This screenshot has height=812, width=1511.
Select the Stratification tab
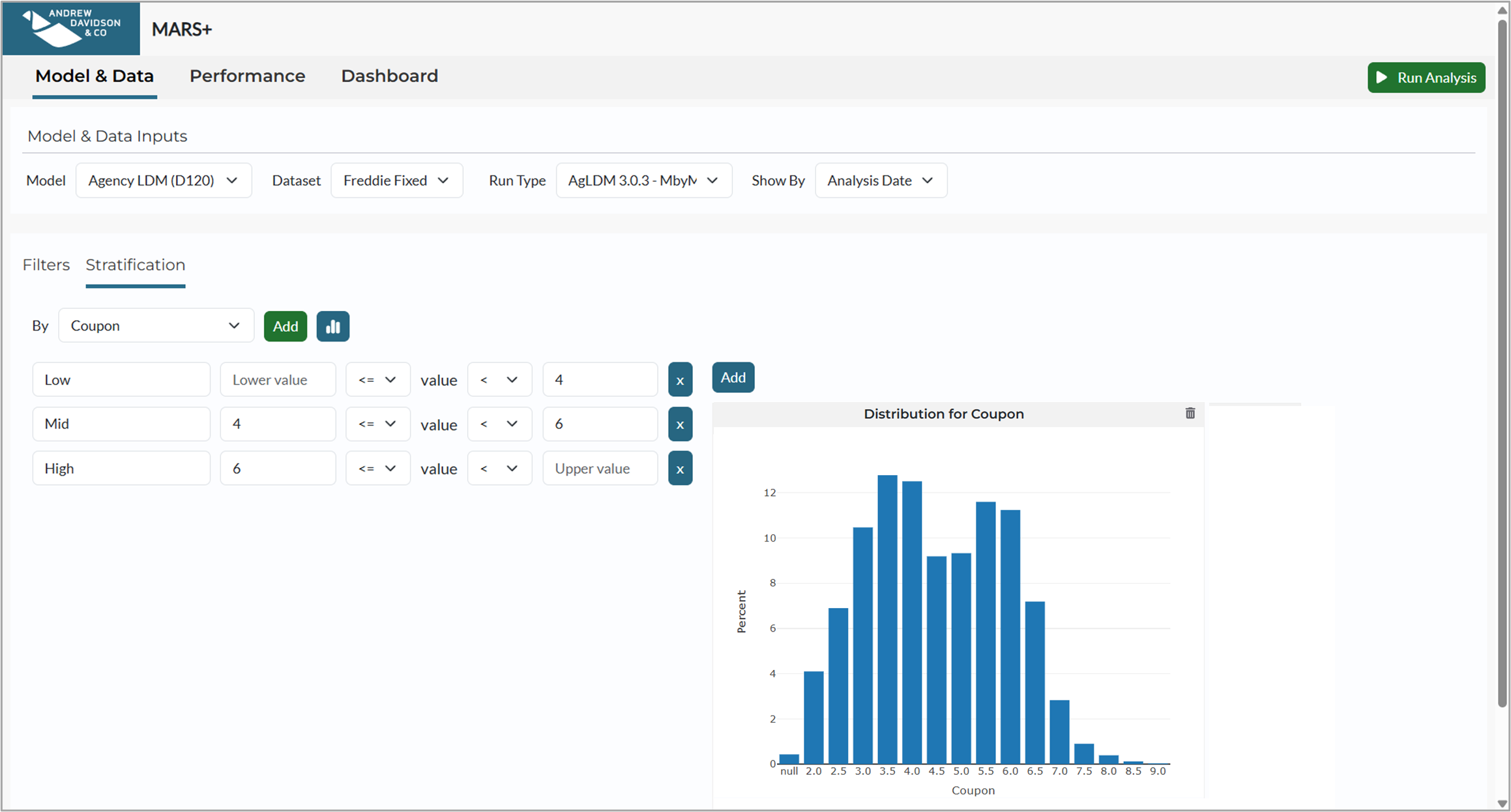[136, 265]
